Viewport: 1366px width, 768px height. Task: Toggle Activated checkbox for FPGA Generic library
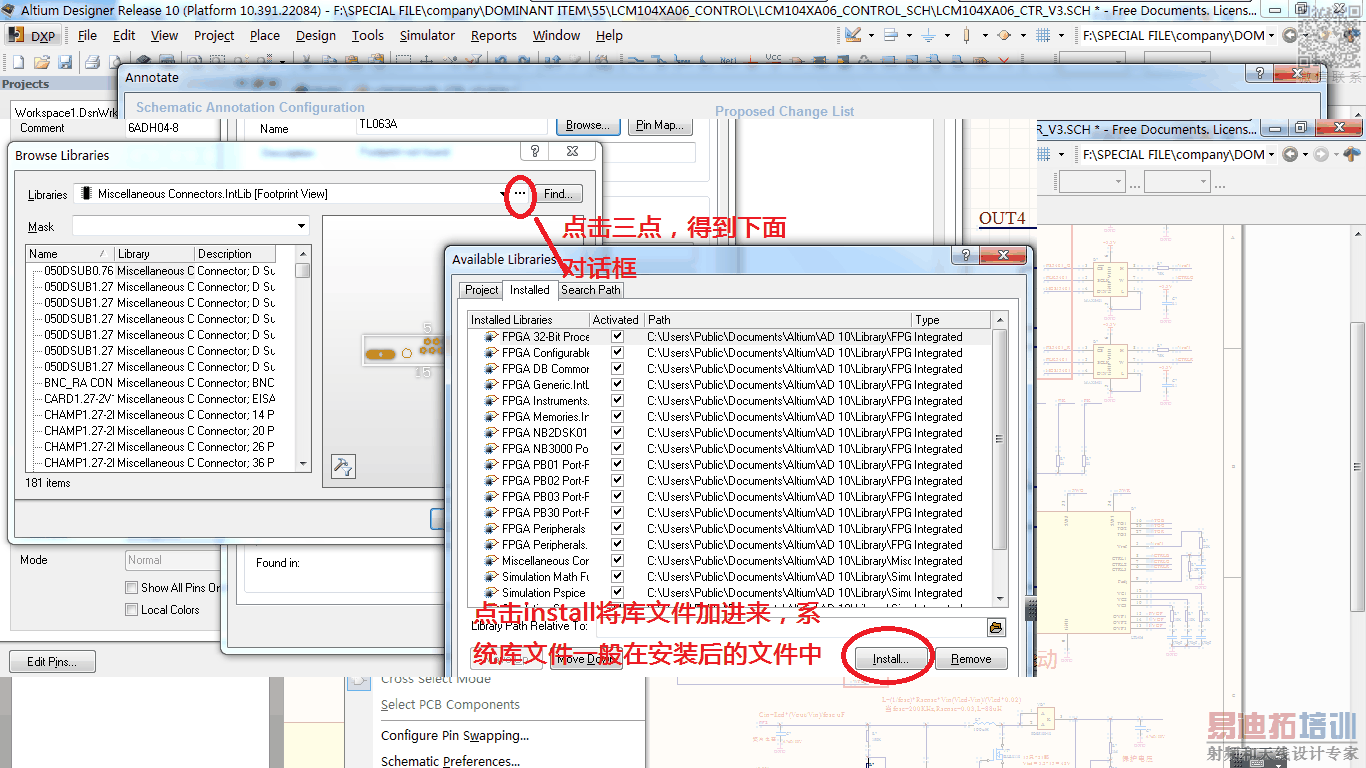point(617,385)
